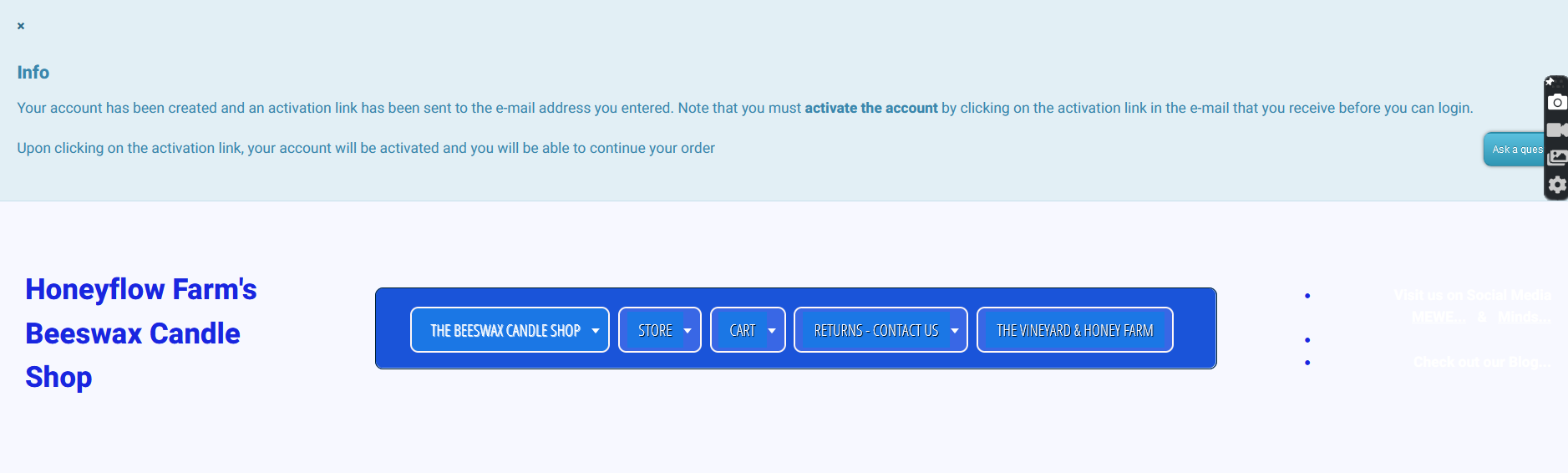Click the Check out our Blog link
Image resolution: width=1568 pixels, height=473 pixels.
pos(1481,362)
